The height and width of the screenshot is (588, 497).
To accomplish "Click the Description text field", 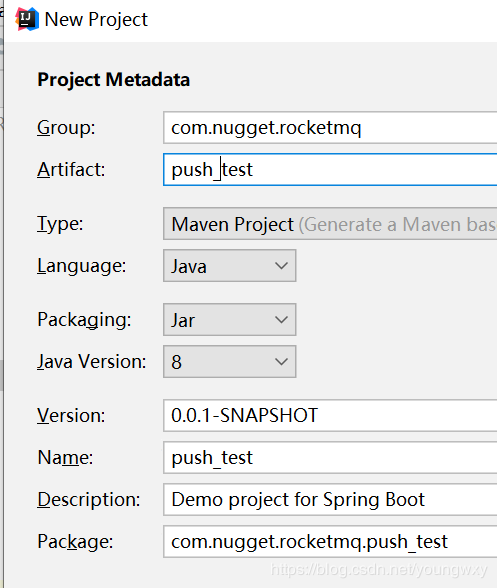I will 330,500.
